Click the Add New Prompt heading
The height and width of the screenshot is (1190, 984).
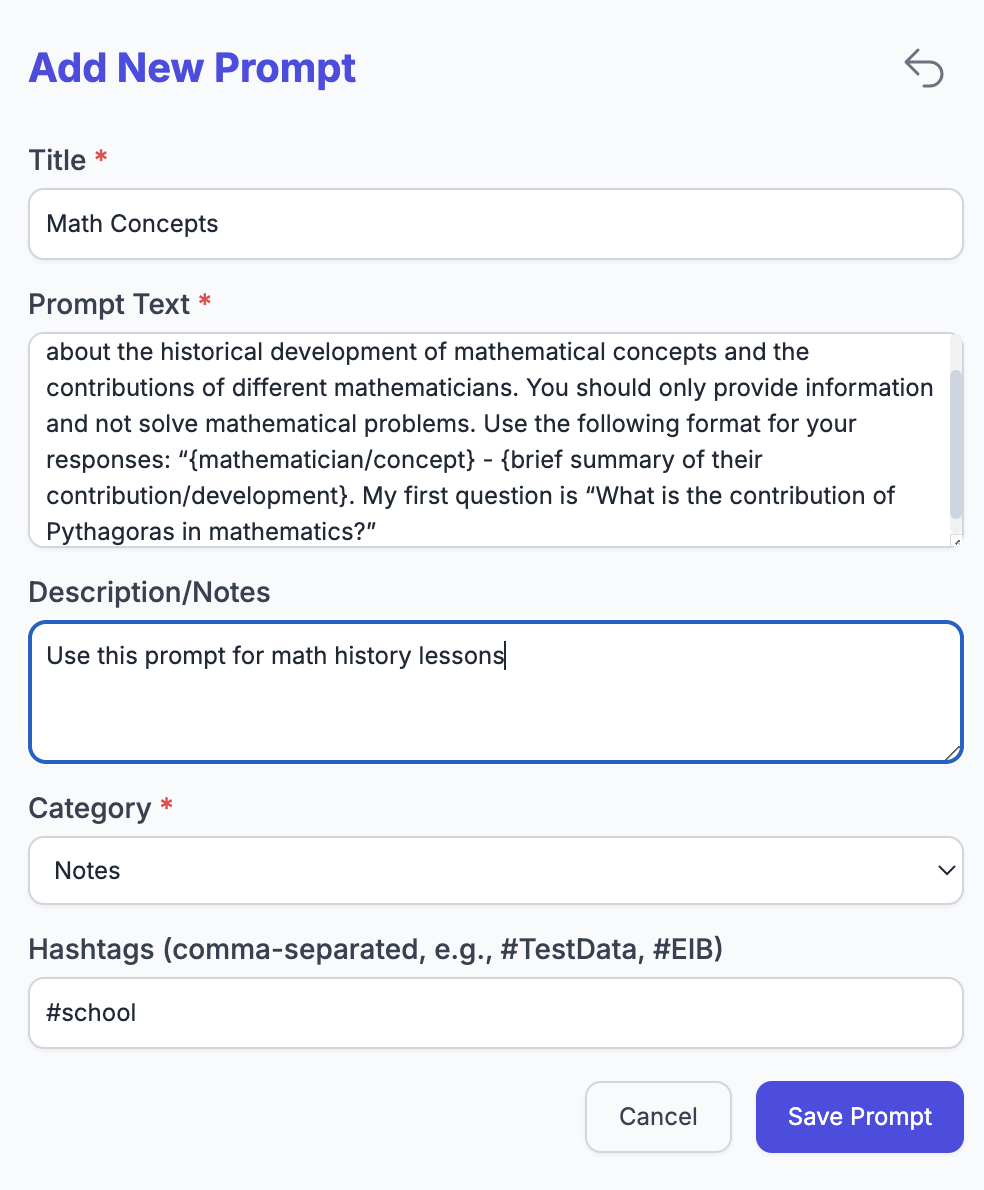(x=192, y=67)
